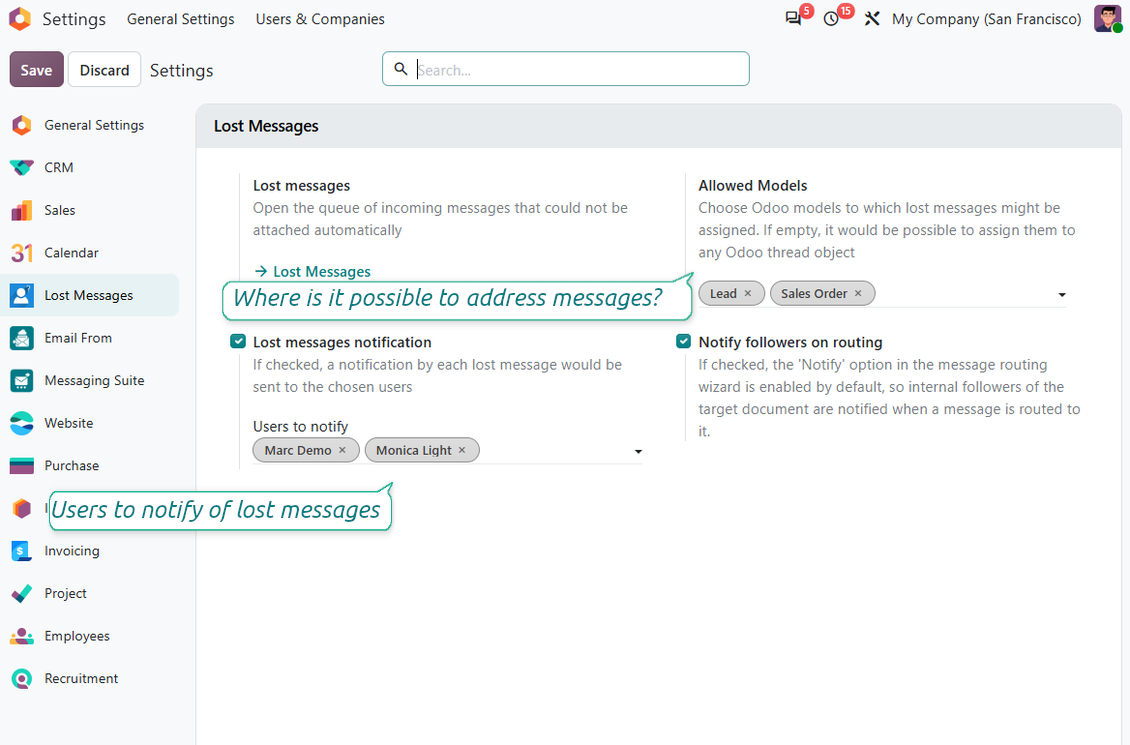Click the Sales Order tag label

814,293
